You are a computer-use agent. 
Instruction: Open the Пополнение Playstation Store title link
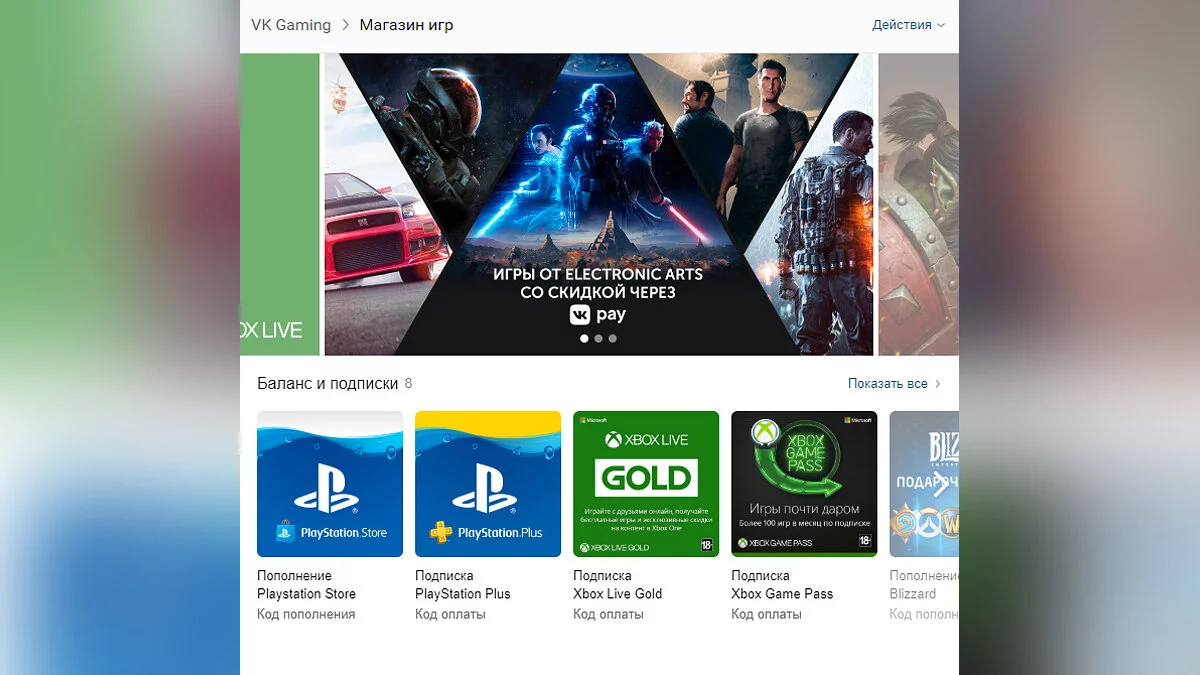click(x=306, y=585)
